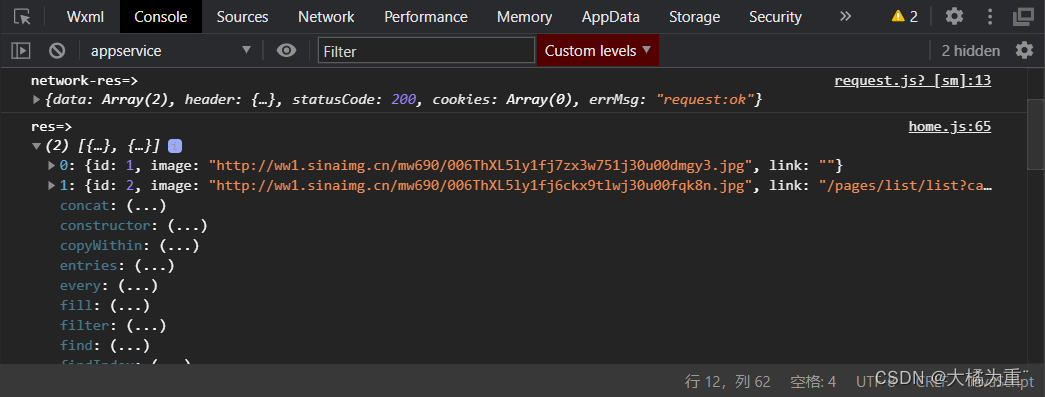Open the Storage tab
The image size is (1045, 397).
tap(694, 17)
